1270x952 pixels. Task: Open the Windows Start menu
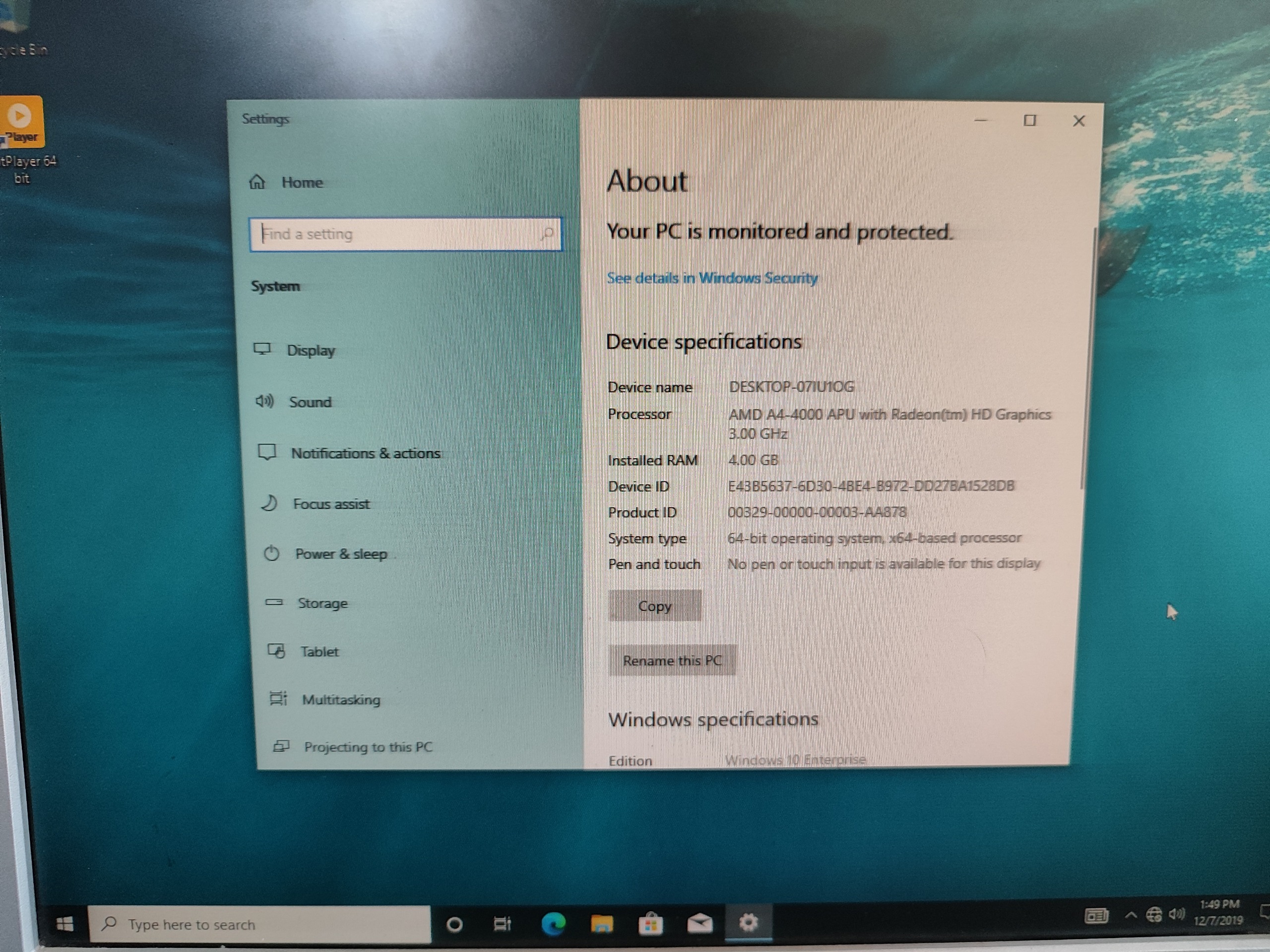tap(65, 924)
